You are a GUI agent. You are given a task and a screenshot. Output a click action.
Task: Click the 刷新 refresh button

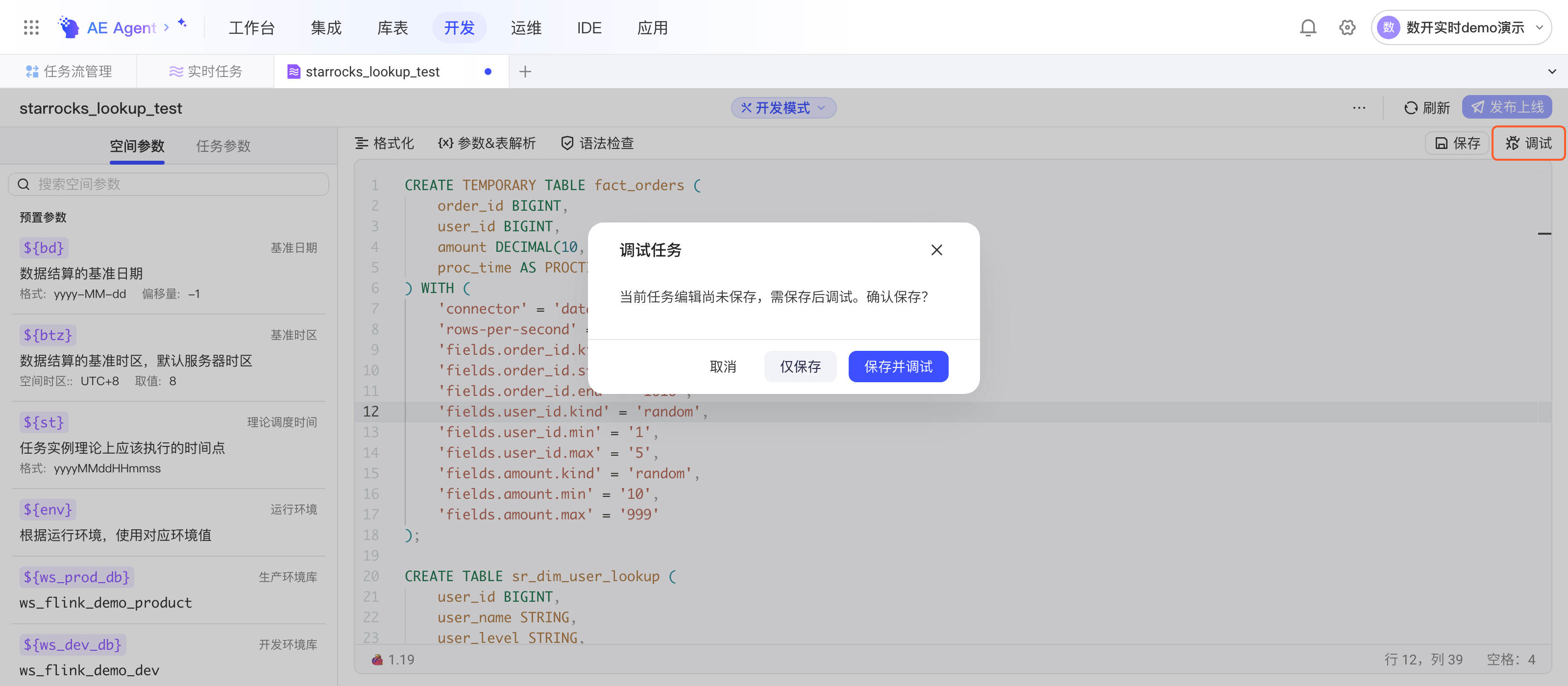click(x=1426, y=108)
